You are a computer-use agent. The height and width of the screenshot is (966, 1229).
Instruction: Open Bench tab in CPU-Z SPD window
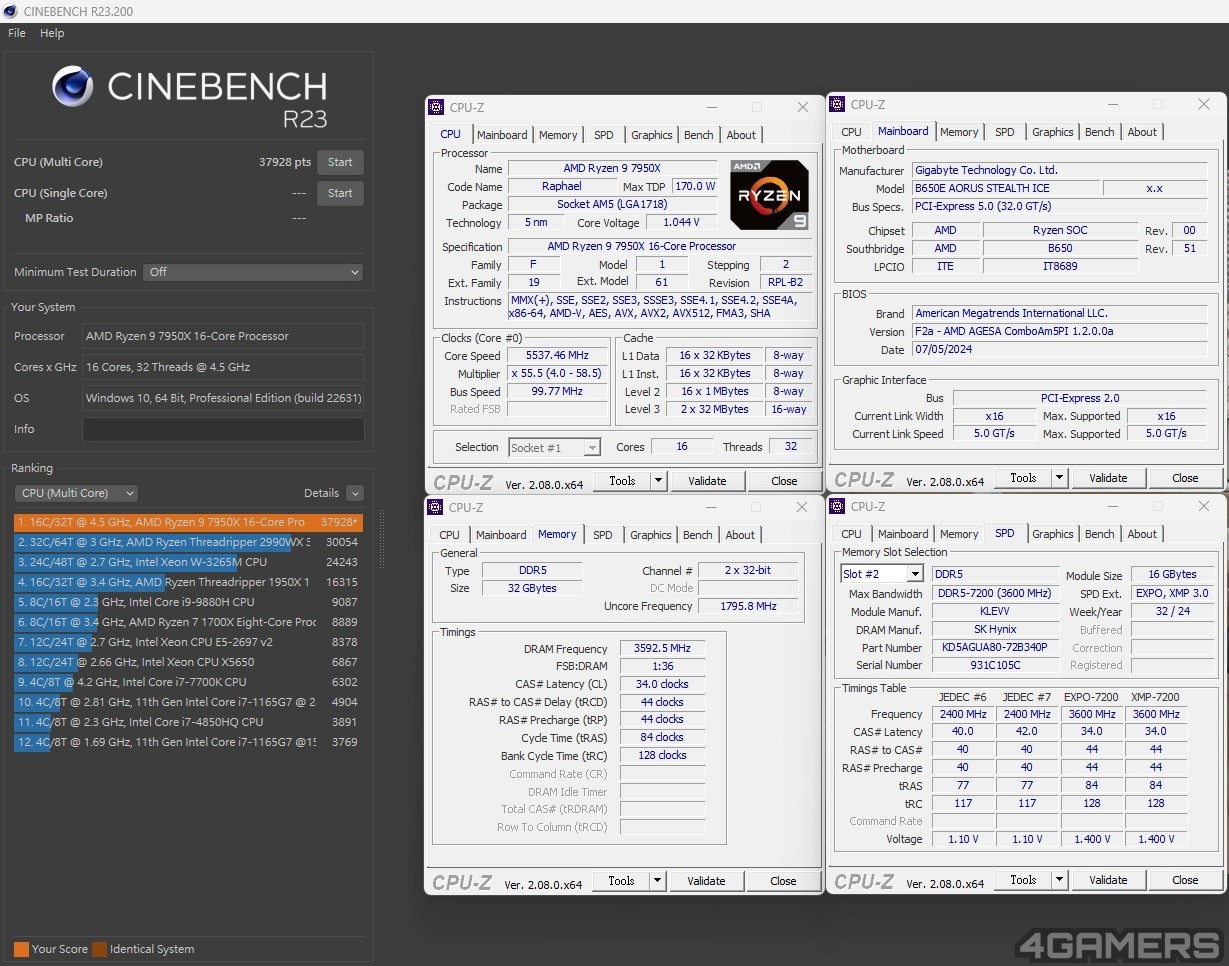[x=1099, y=534]
